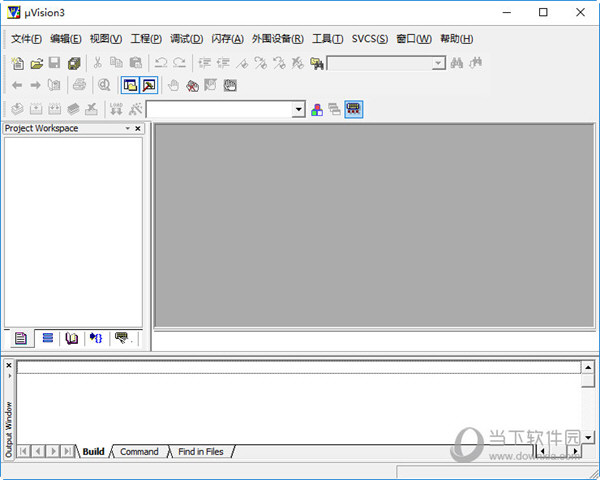Expand the find text combo box

438,63
